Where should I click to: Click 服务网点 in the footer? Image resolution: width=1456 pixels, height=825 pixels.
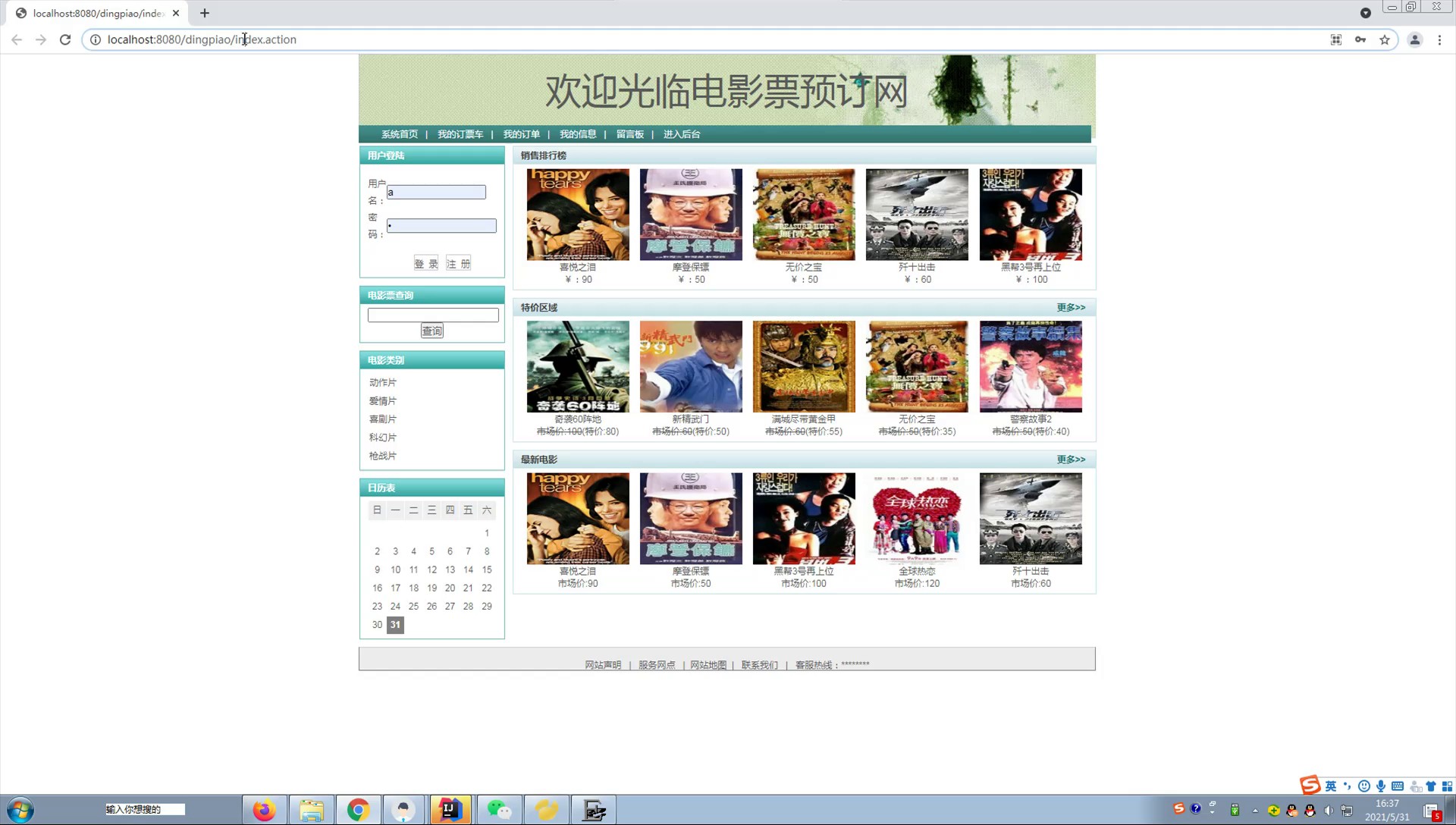click(657, 665)
